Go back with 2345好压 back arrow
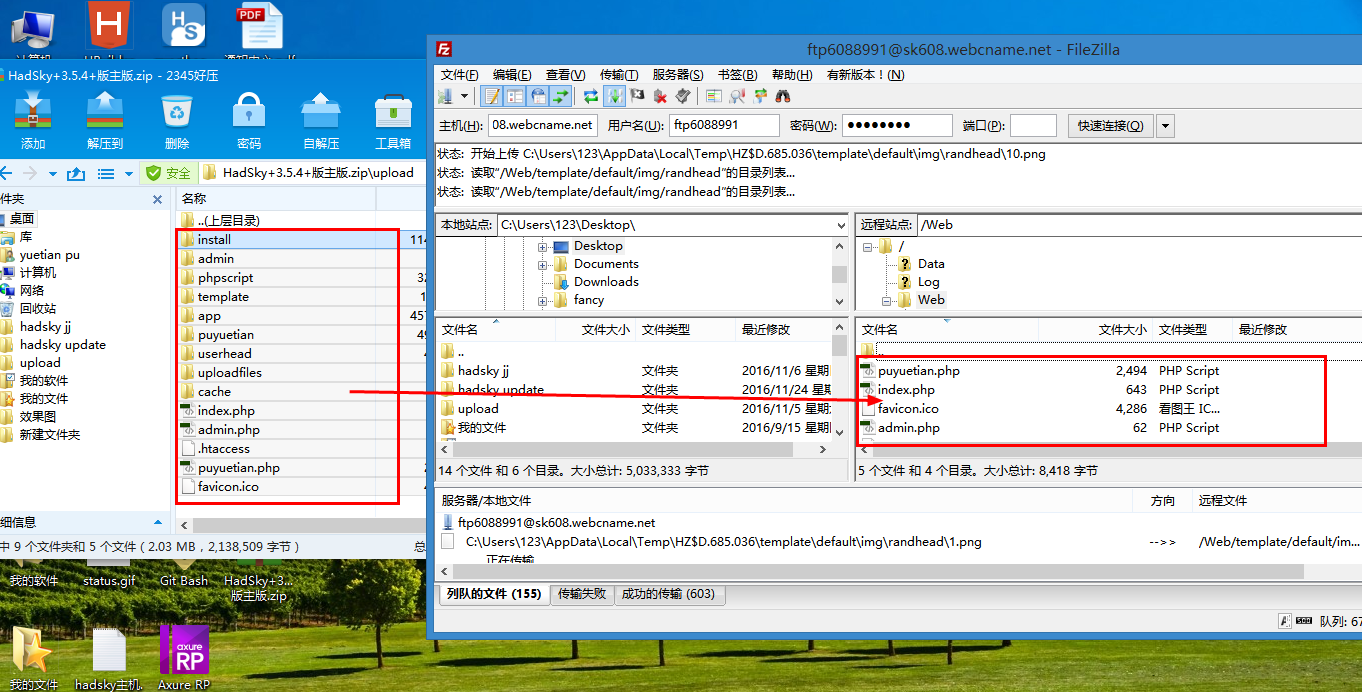Viewport: 1362px width, 692px height. [x=5, y=173]
